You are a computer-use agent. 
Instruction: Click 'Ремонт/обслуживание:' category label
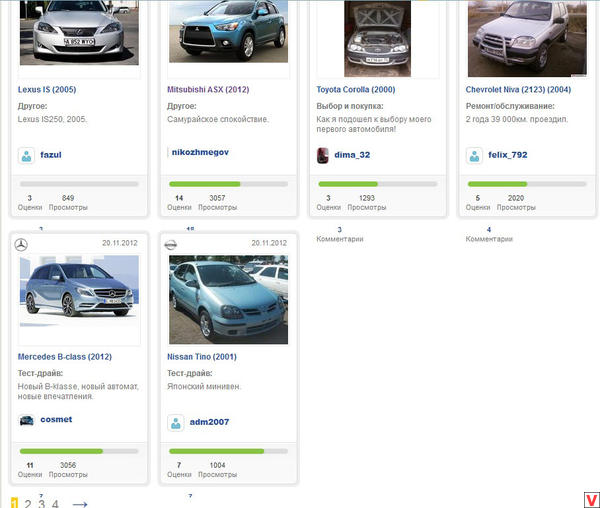coord(510,106)
